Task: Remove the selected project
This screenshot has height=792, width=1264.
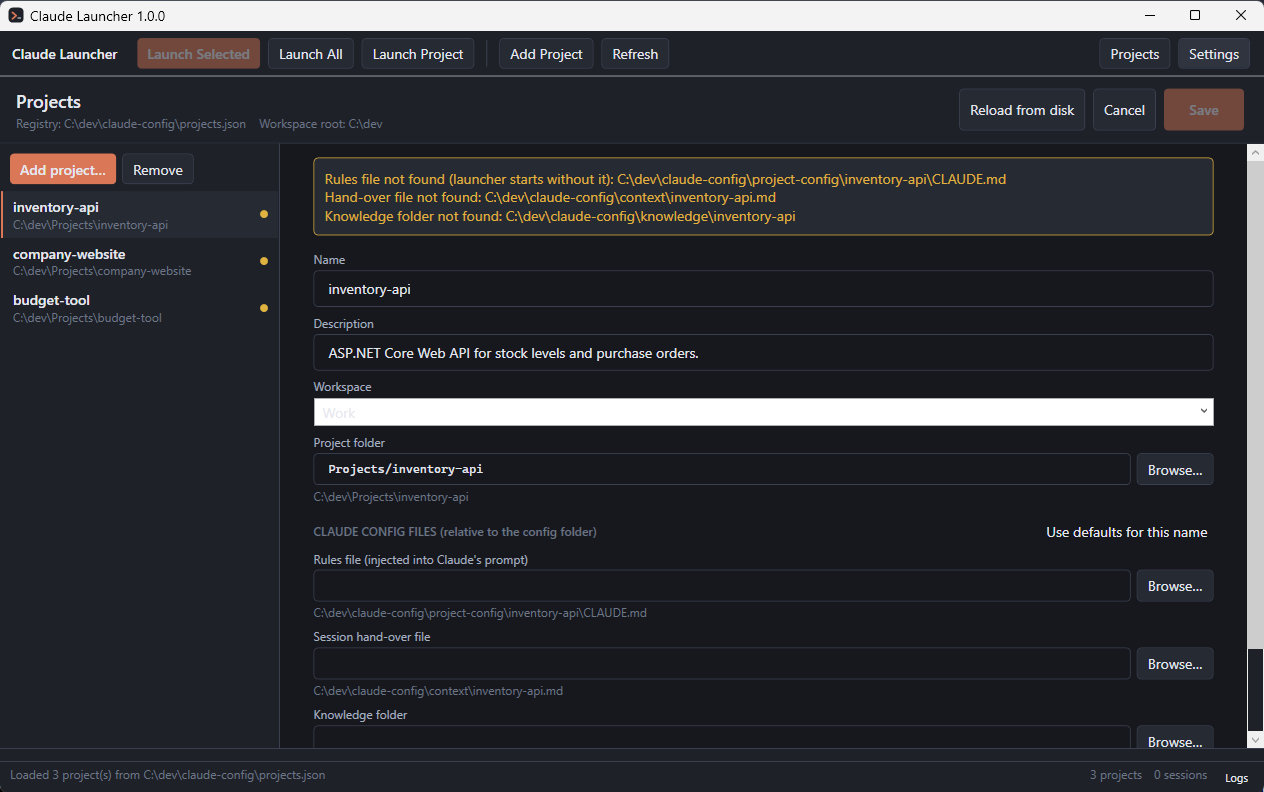Action: point(158,170)
